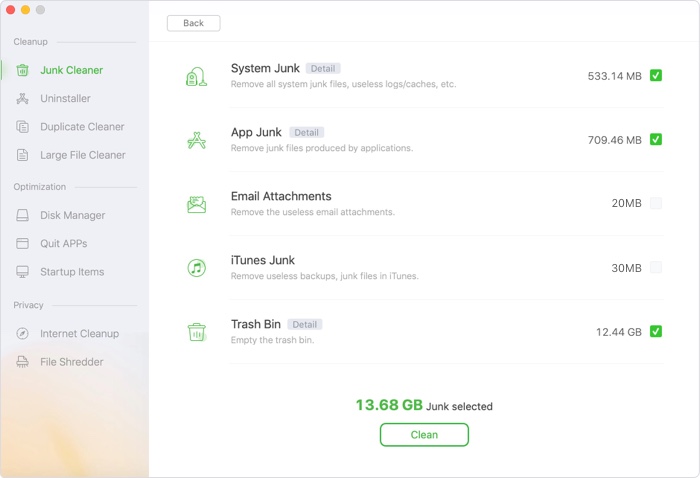Open File Shredder label
This screenshot has width=700, height=478.
(71, 362)
